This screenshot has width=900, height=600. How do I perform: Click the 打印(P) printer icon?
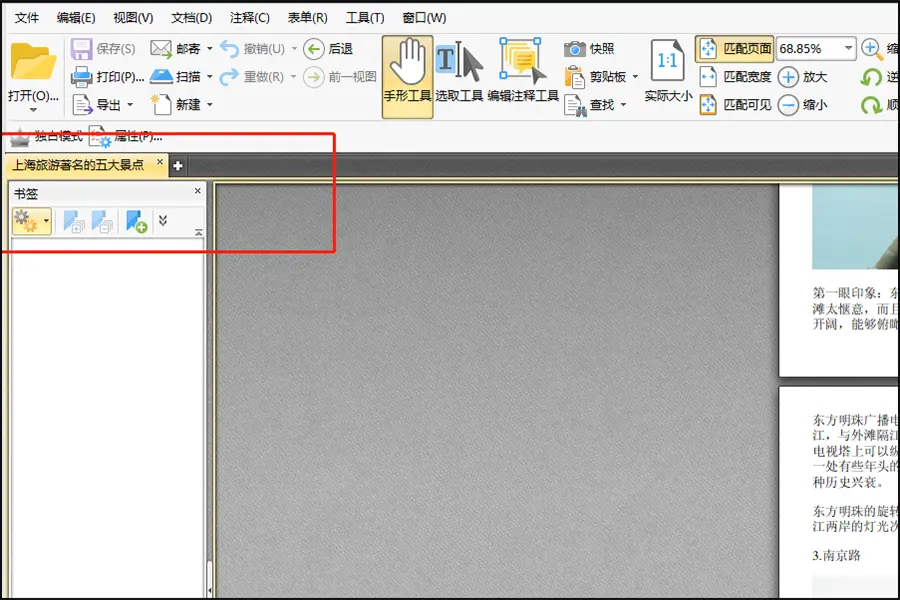coord(82,76)
